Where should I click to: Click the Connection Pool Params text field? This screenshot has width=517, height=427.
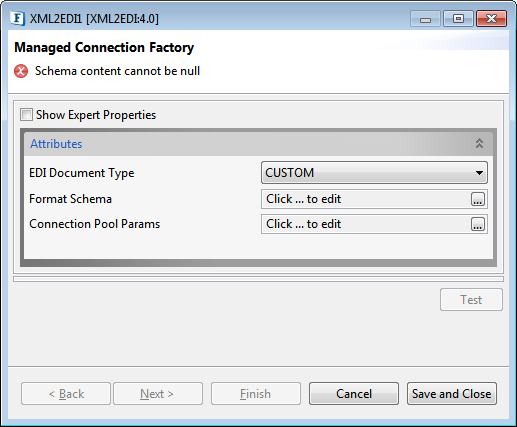click(x=366, y=224)
